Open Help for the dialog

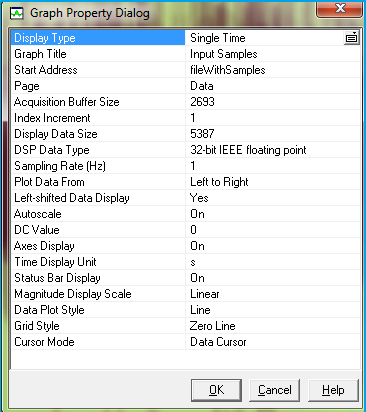coord(333,390)
